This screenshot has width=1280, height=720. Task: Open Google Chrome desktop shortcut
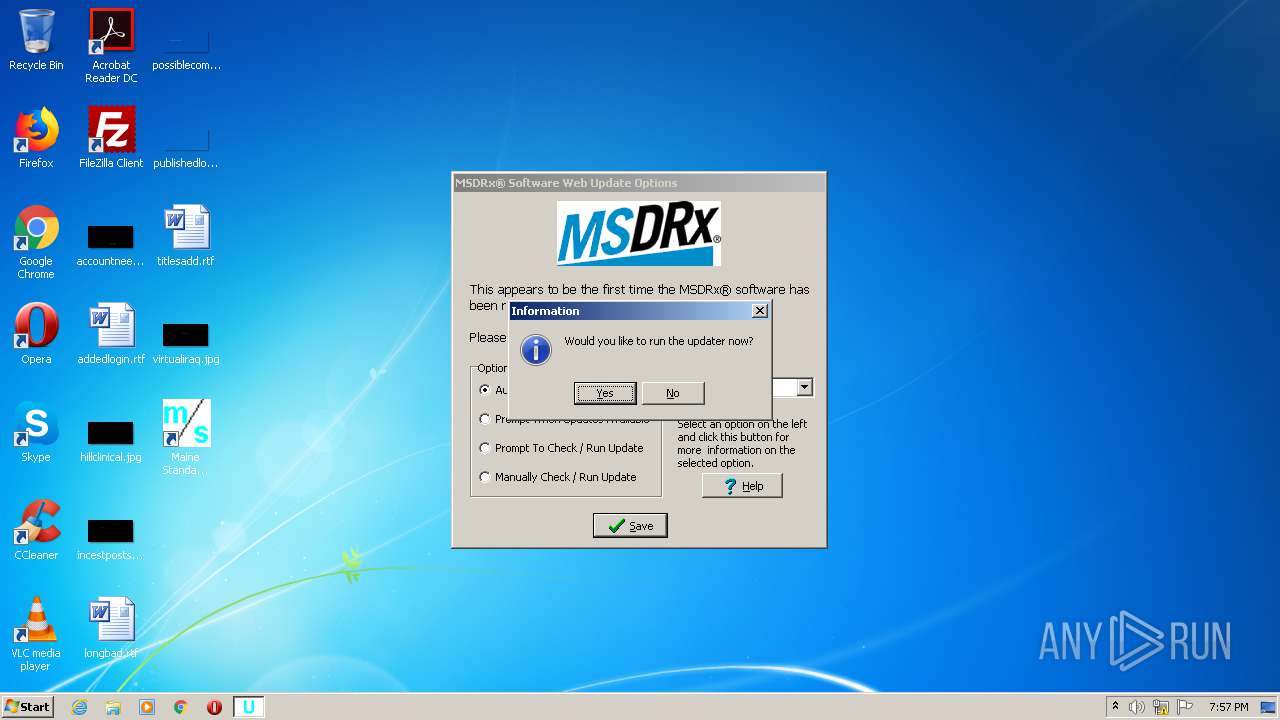pos(36,242)
